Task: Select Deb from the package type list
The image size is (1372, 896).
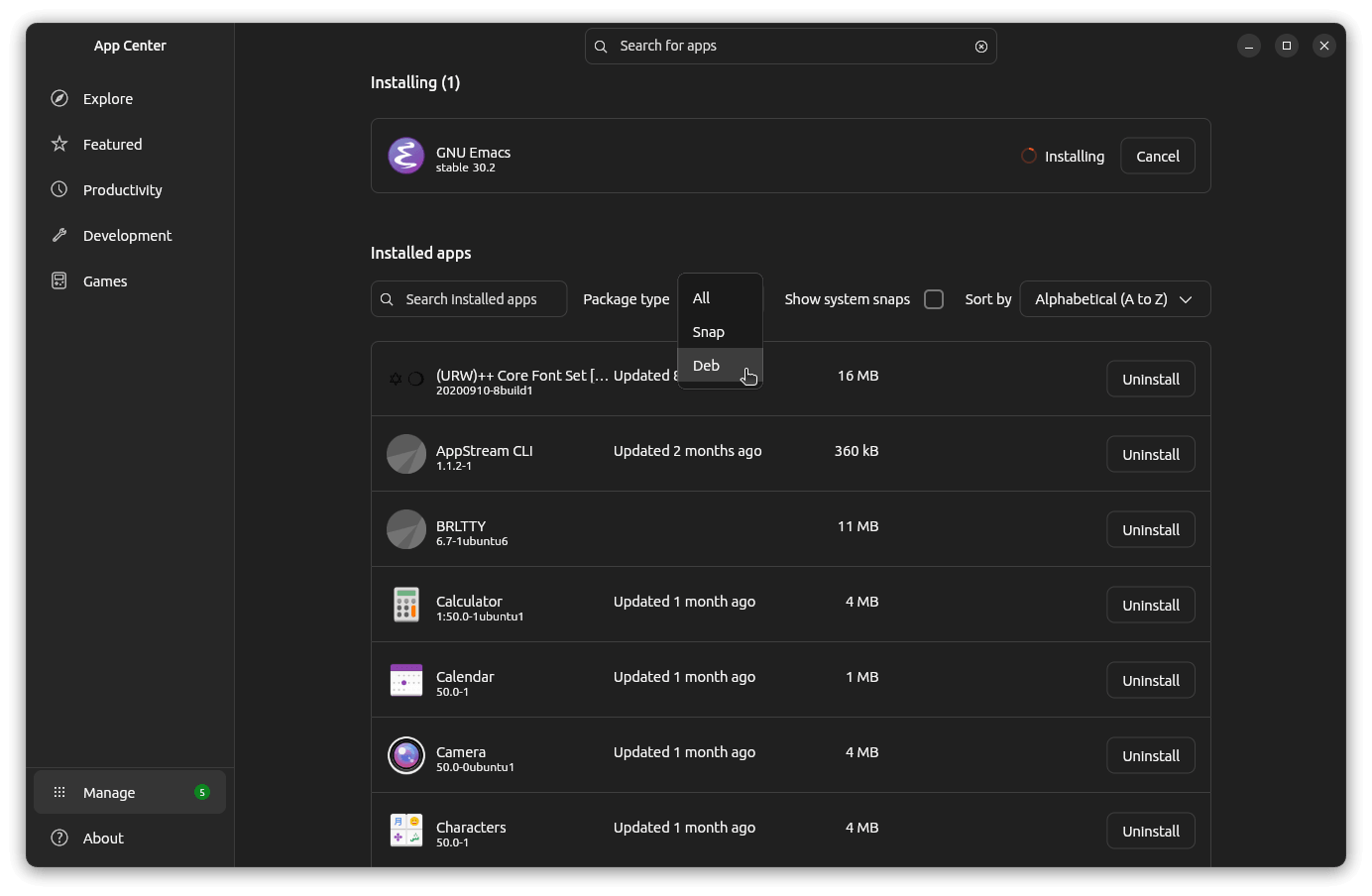Action: click(x=707, y=366)
